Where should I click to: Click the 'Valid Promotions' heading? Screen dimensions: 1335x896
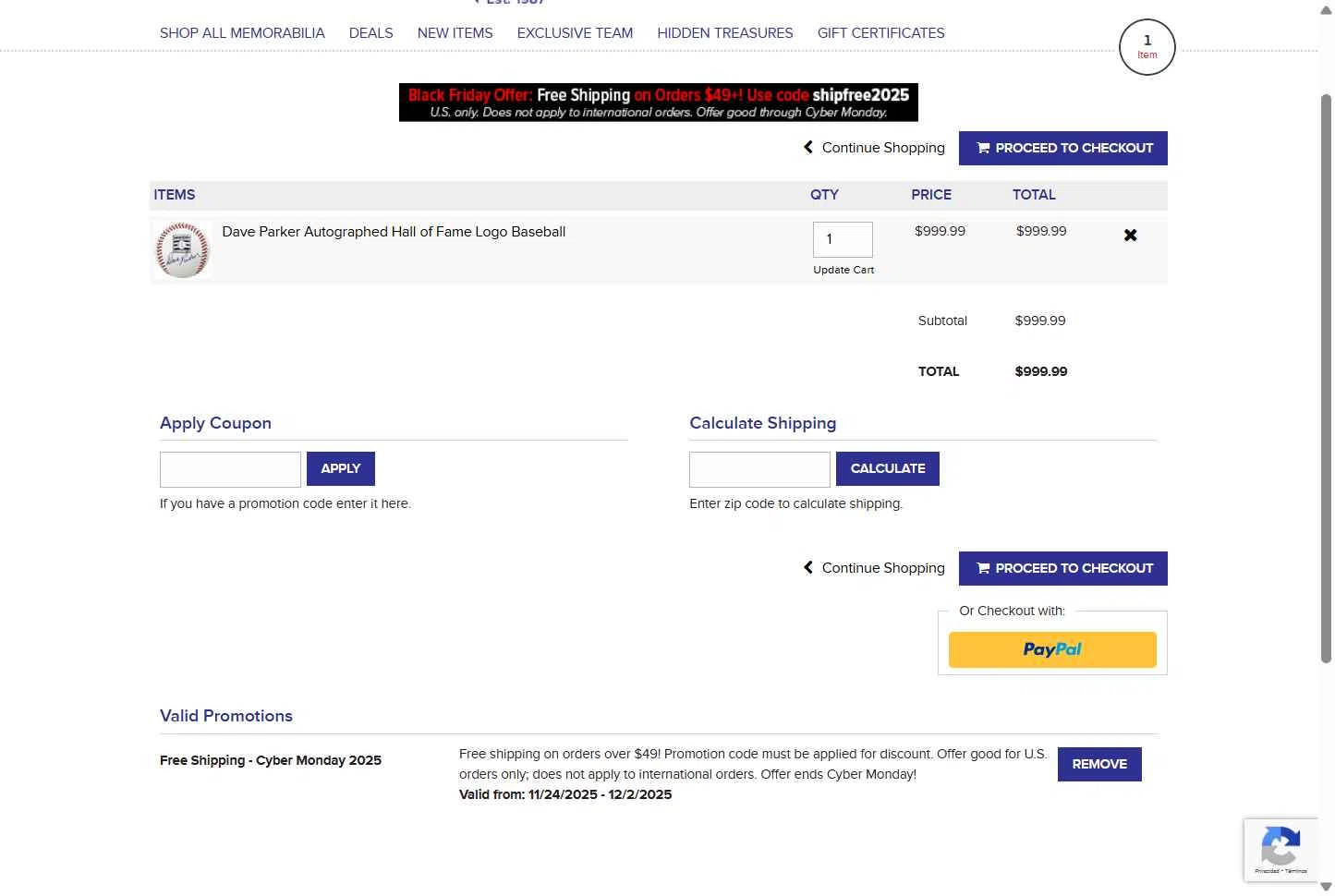click(x=226, y=716)
